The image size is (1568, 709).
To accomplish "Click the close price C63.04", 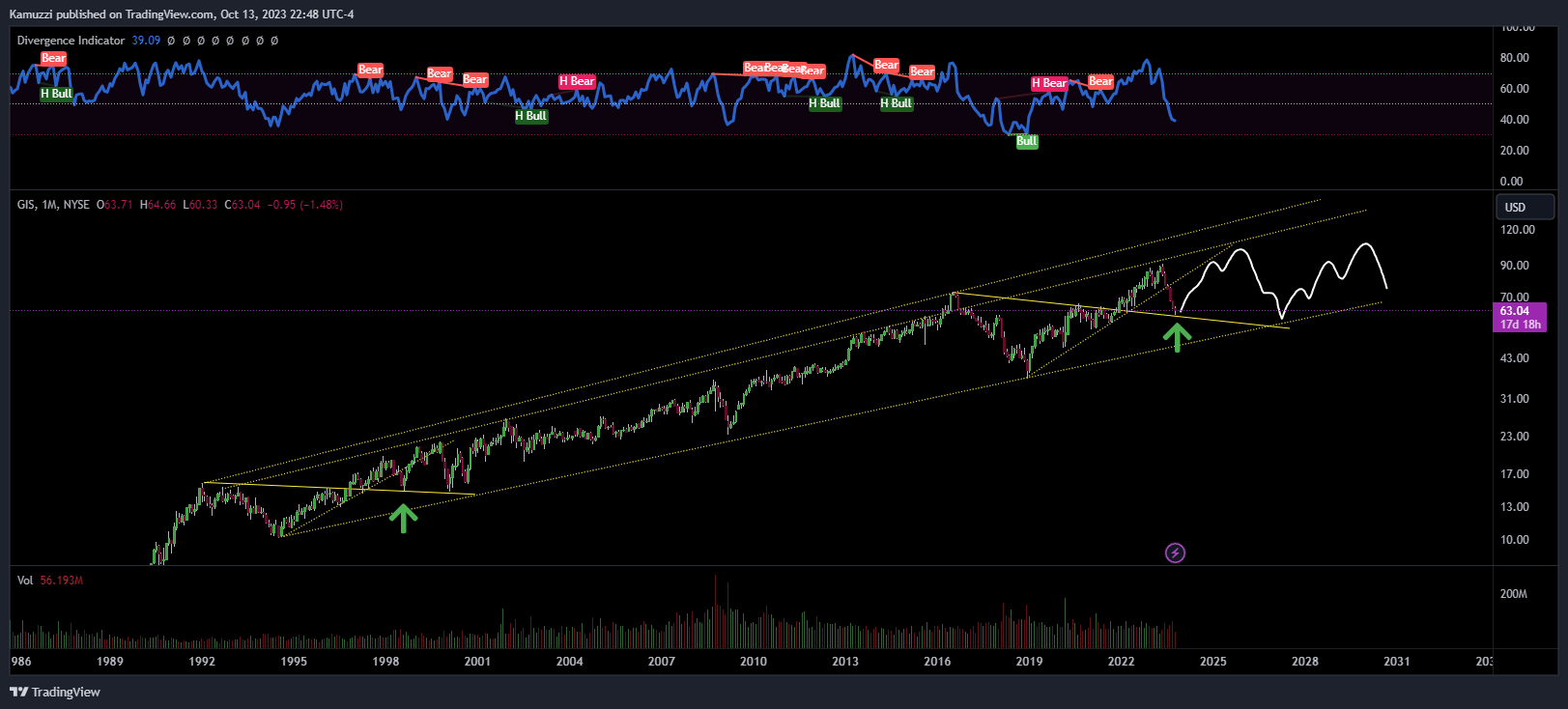I will [242, 205].
